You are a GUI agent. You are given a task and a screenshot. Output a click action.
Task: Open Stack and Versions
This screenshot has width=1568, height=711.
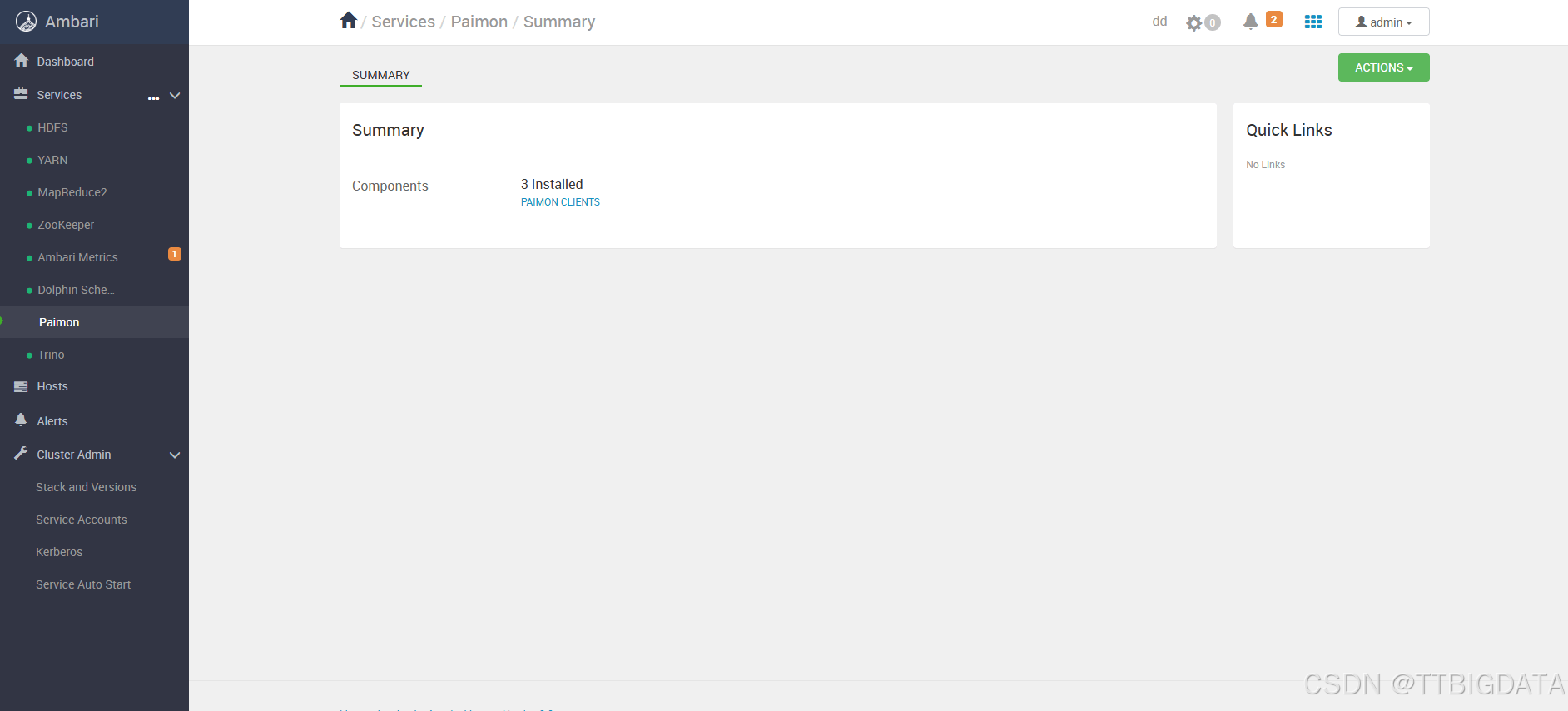coord(86,487)
